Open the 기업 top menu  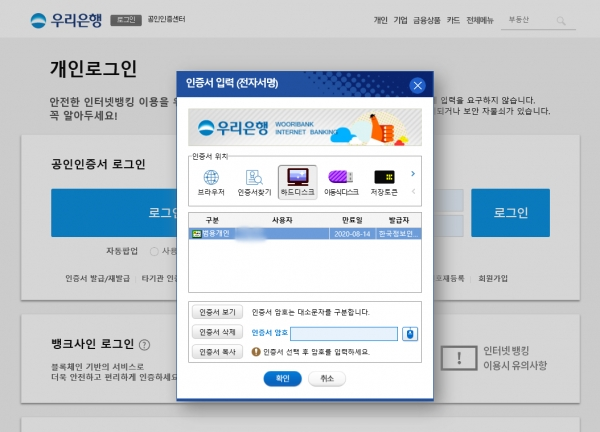400,20
